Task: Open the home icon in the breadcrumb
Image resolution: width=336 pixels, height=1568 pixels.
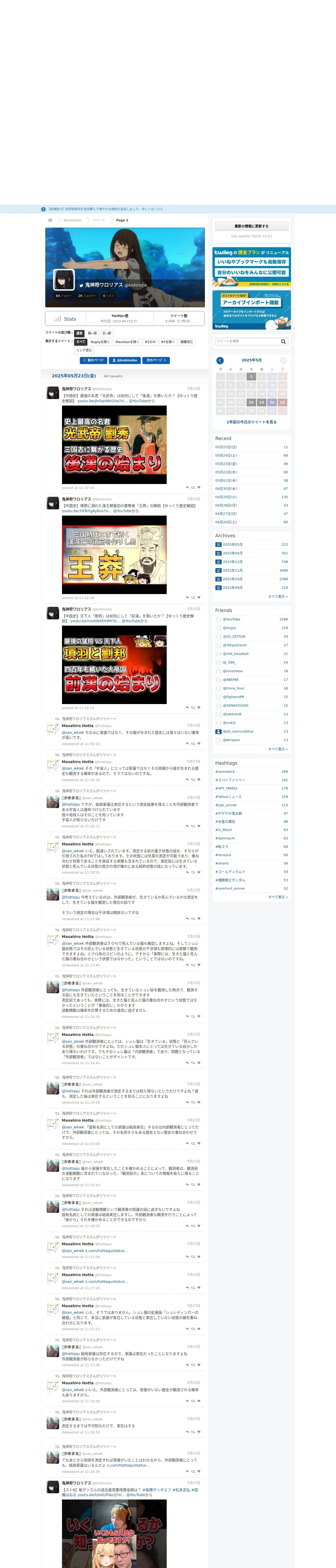Action: (50, 220)
